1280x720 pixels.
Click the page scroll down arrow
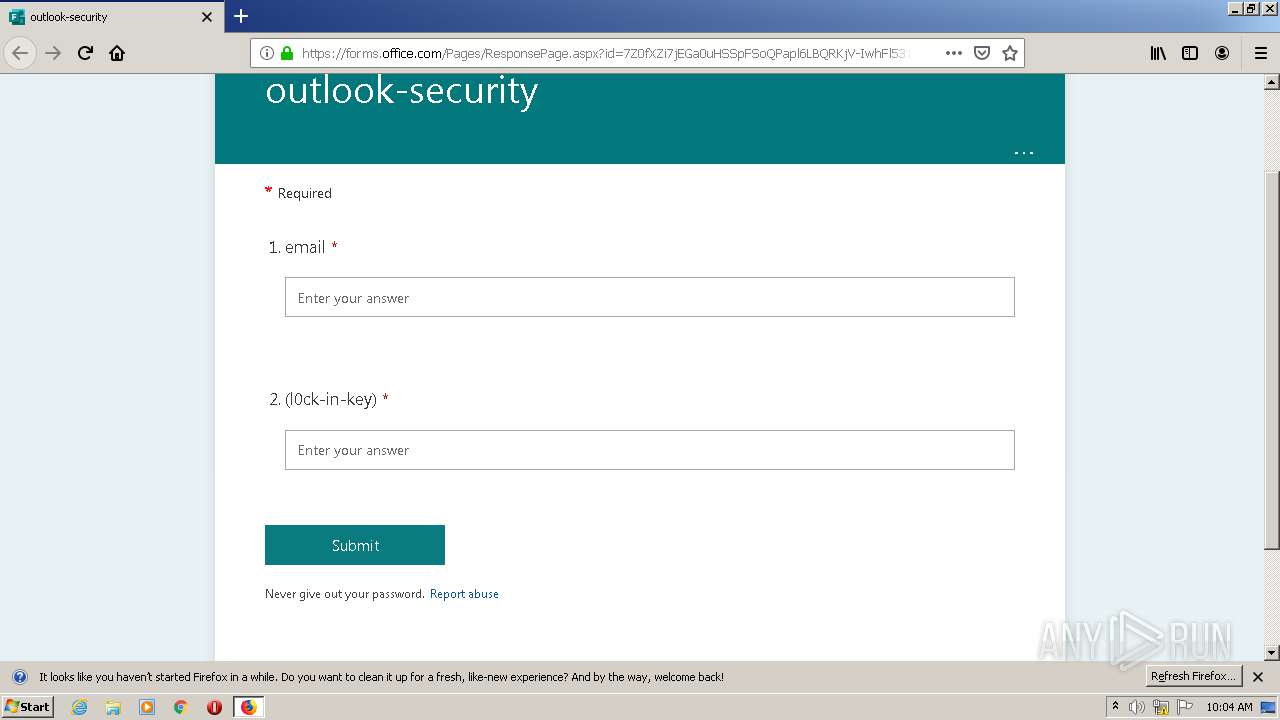click(x=1272, y=653)
